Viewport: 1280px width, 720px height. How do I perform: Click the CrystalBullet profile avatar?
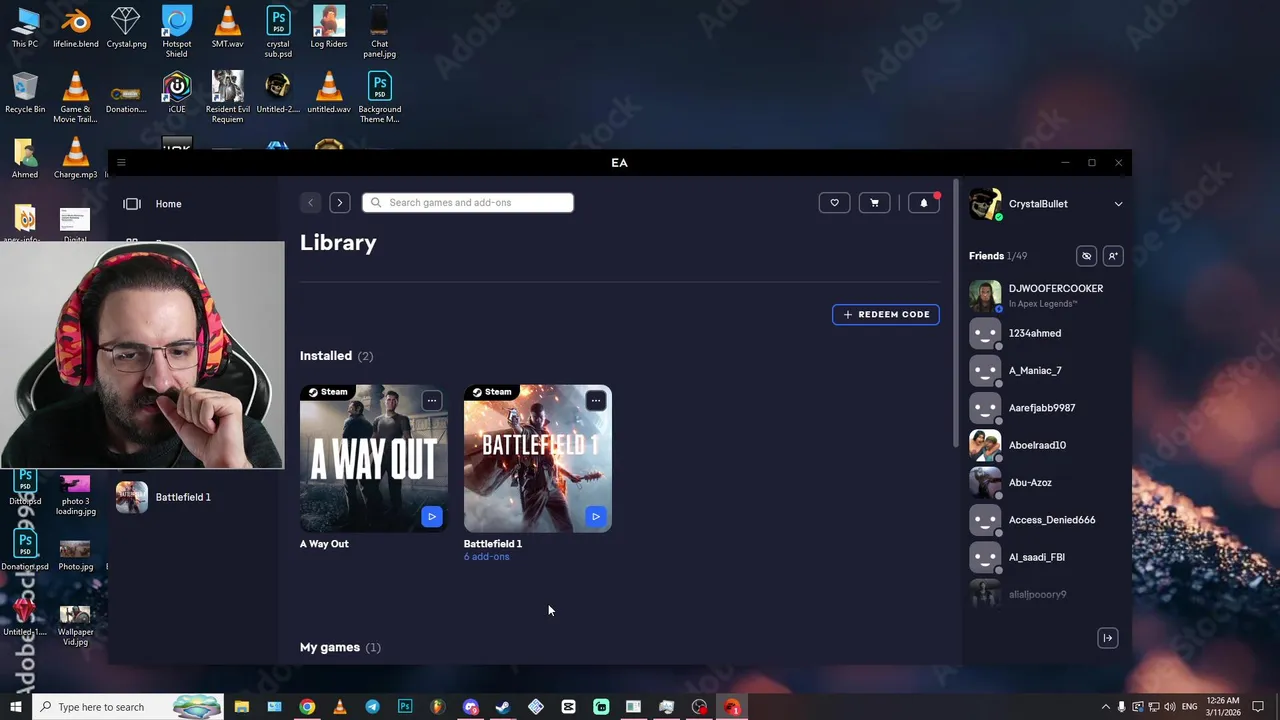[985, 204]
